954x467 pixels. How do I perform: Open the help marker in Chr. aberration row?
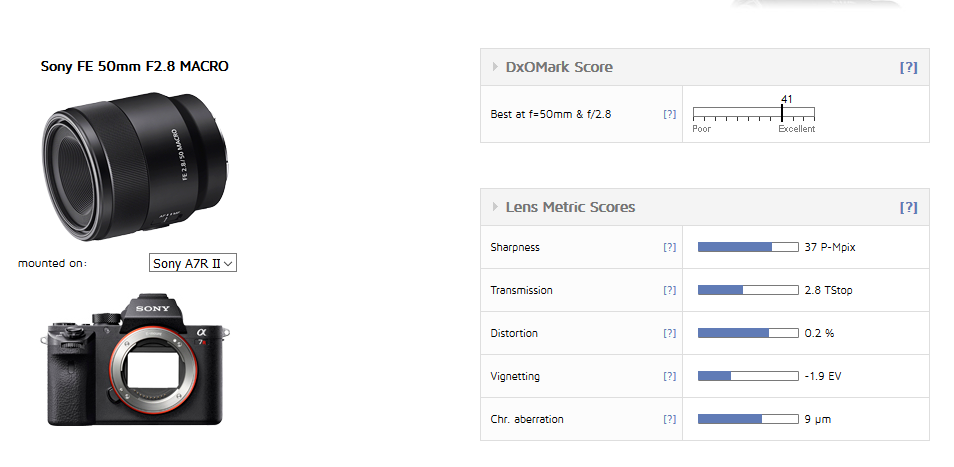click(x=670, y=419)
